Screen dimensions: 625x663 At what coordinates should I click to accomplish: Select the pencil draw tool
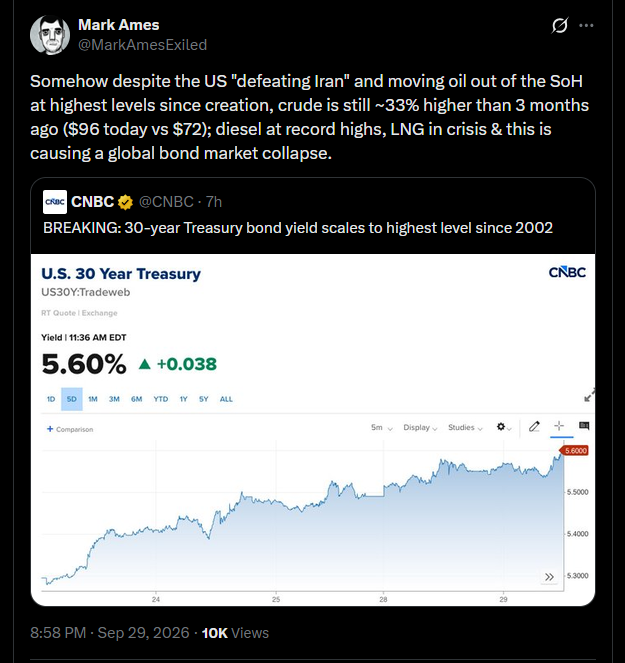click(x=534, y=426)
